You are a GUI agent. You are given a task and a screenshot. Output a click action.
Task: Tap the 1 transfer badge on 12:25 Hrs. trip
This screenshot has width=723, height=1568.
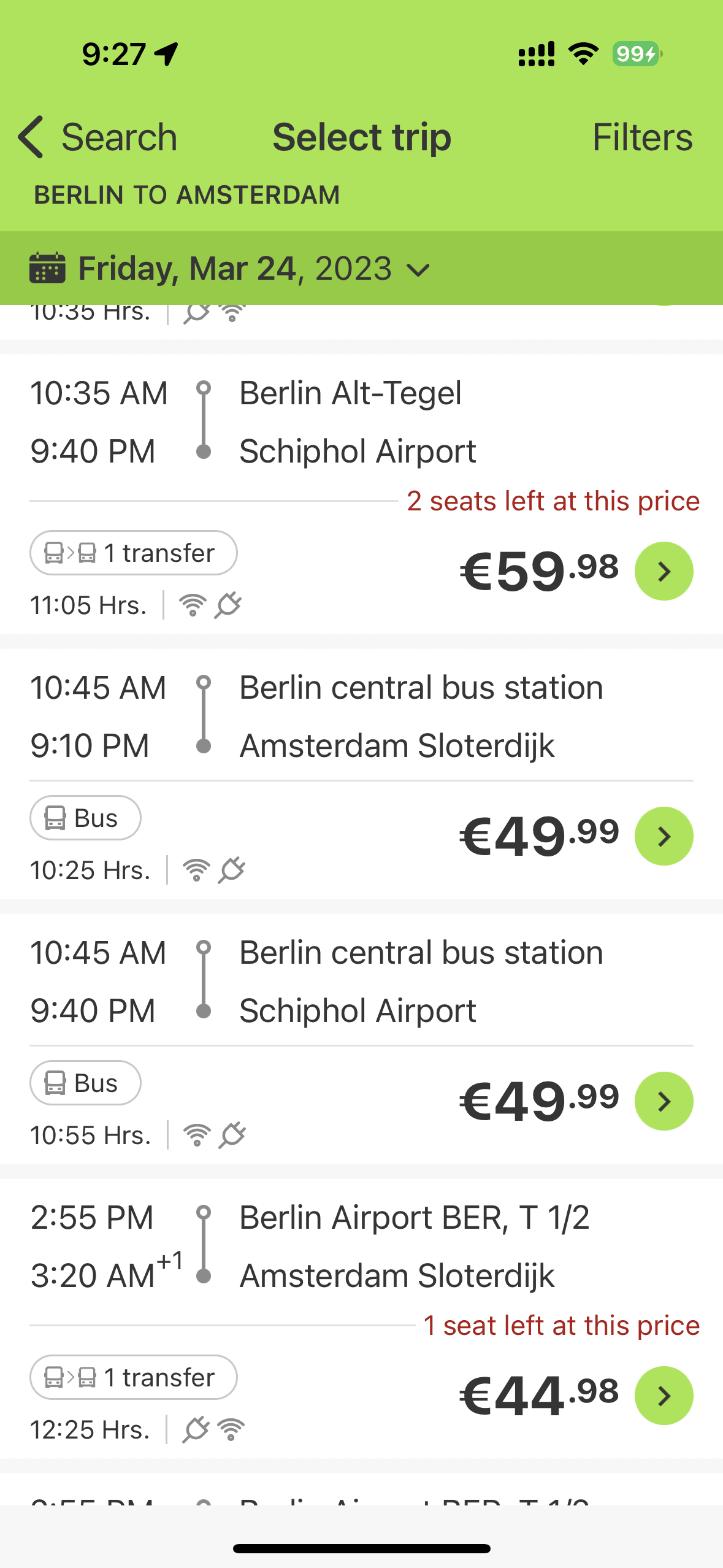(x=133, y=1377)
